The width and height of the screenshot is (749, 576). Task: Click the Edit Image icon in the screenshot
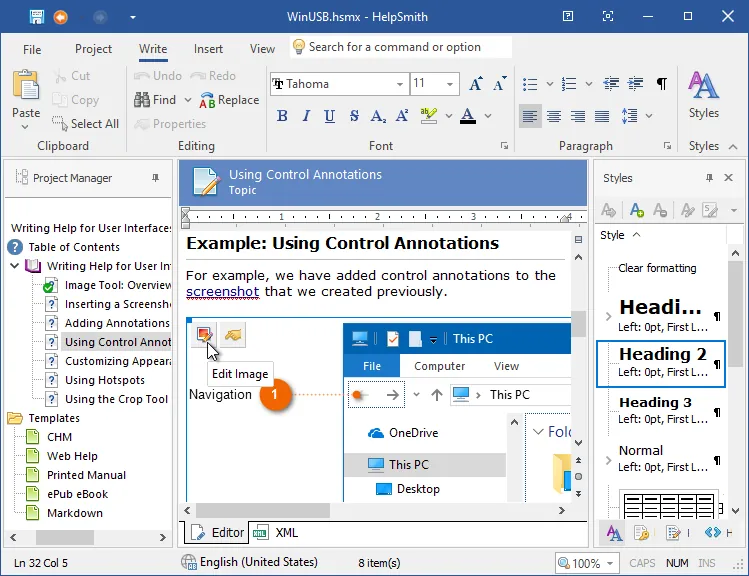coord(204,335)
